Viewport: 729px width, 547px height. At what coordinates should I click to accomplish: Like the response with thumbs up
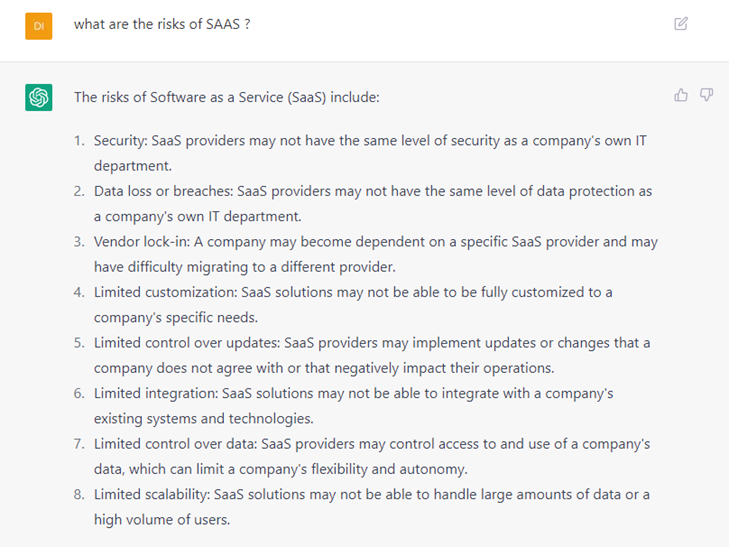(x=681, y=96)
